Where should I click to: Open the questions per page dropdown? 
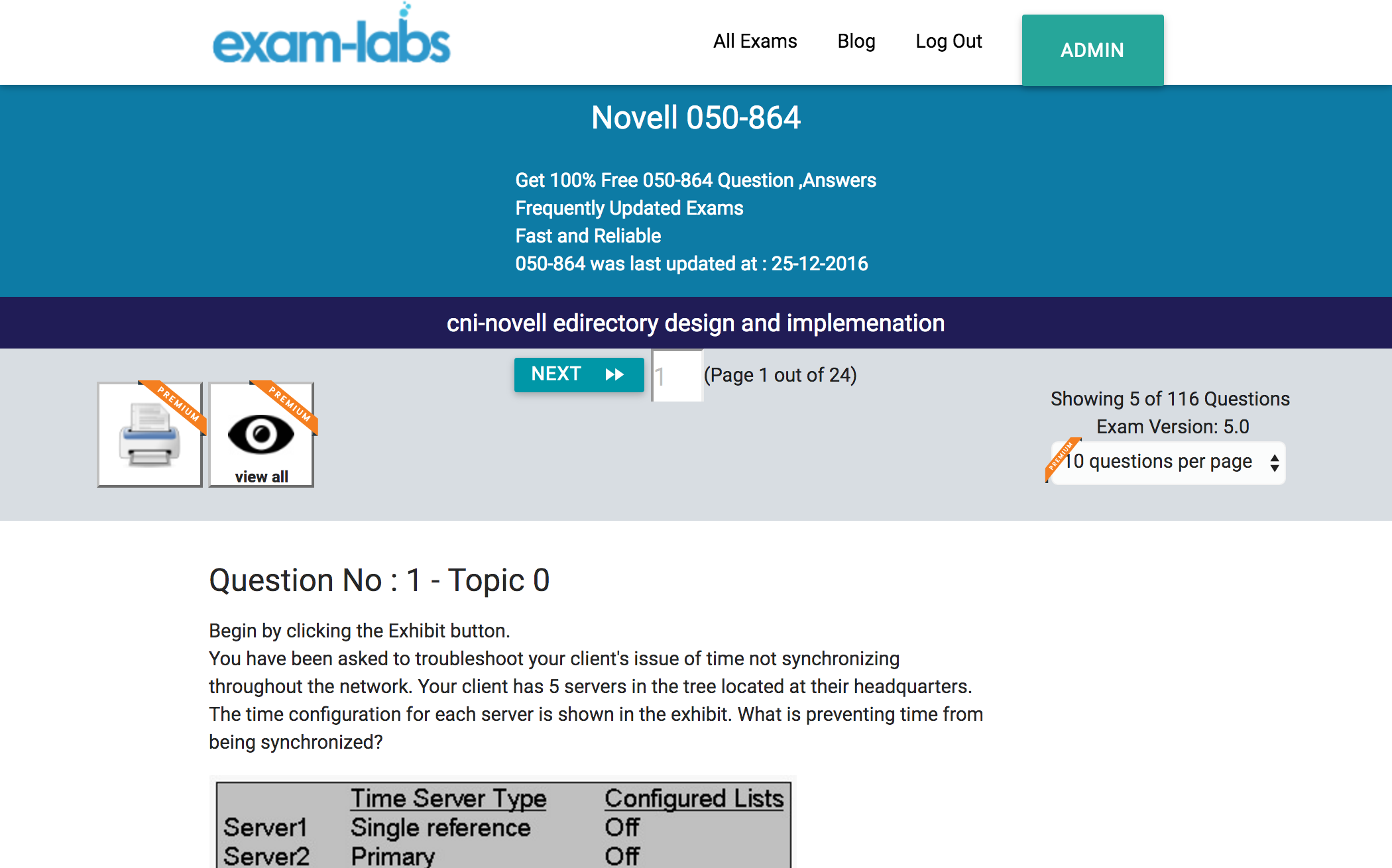tap(1168, 462)
